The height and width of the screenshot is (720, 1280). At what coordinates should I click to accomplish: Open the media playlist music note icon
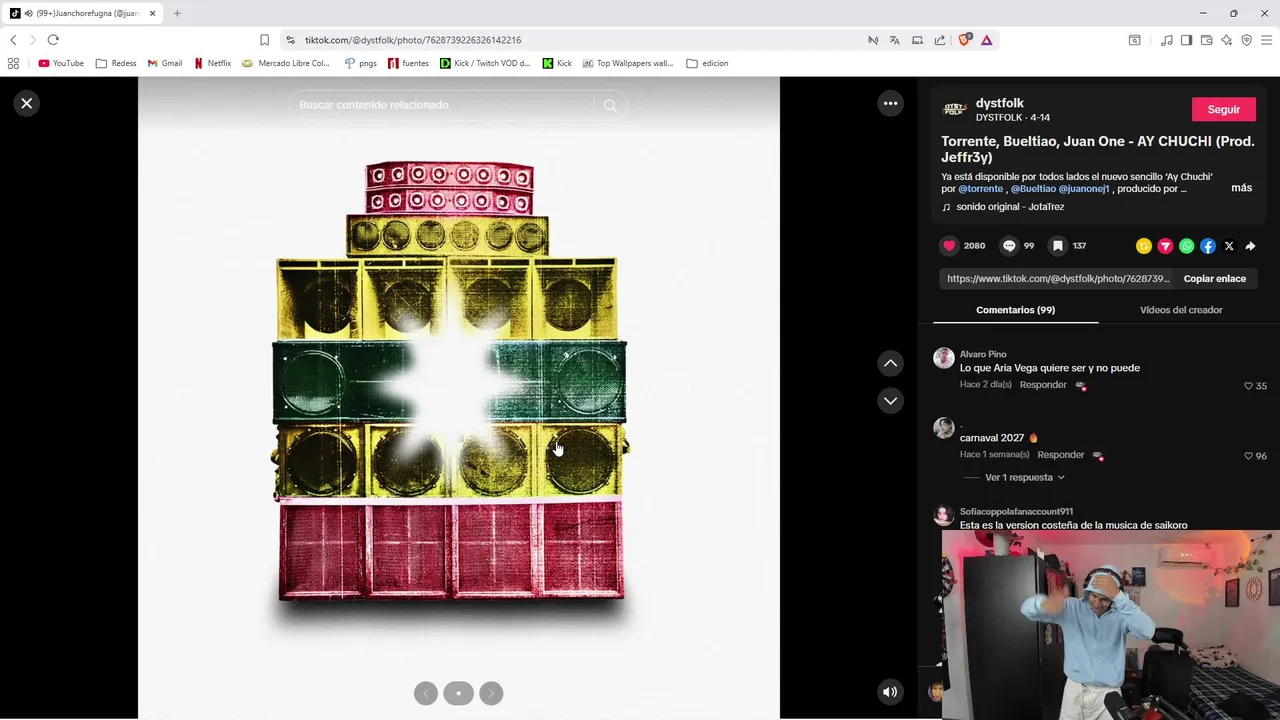(1167, 40)
